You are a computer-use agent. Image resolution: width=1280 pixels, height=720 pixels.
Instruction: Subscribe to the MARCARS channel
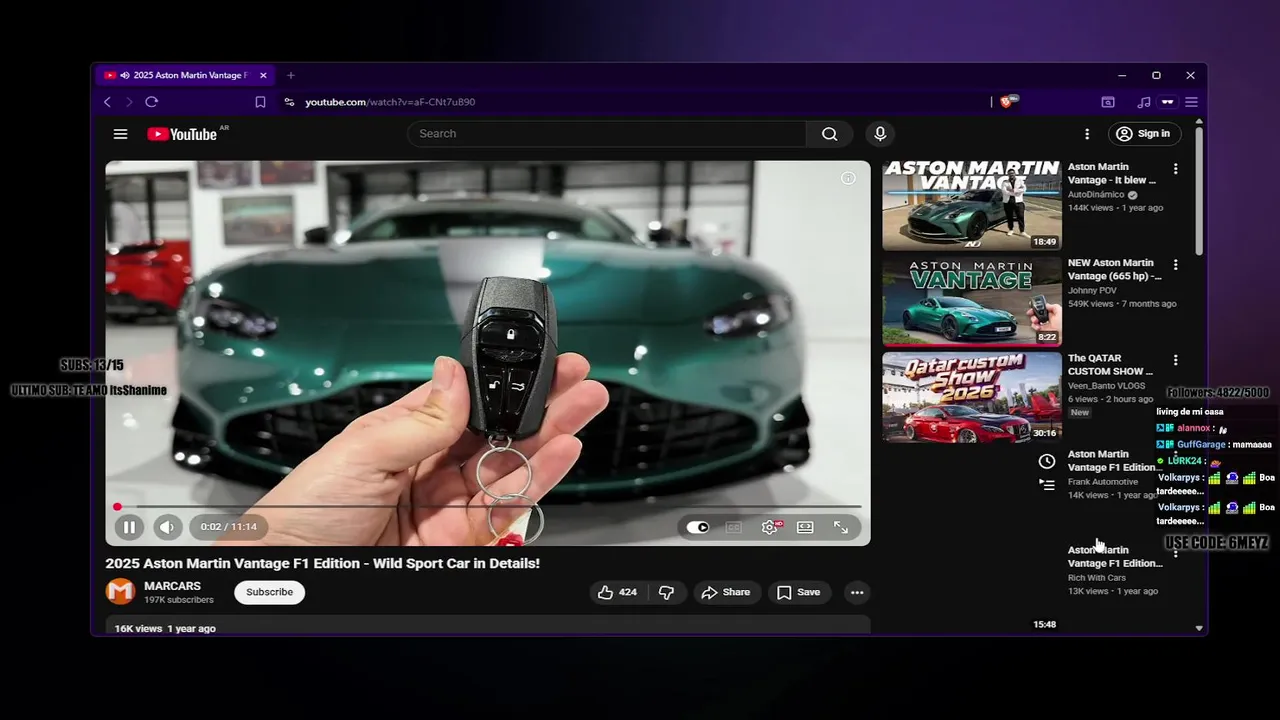[269, 592]
